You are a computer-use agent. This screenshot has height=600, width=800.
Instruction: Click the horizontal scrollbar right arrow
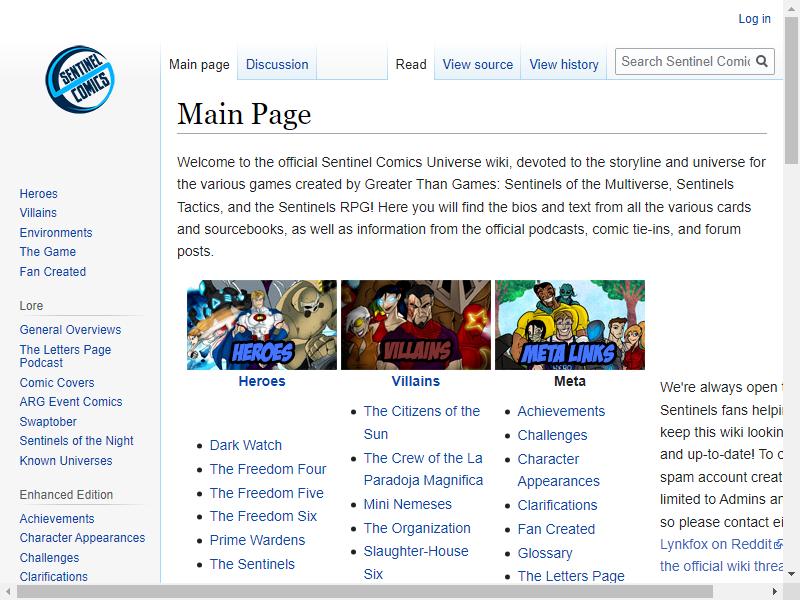(775, 592)
